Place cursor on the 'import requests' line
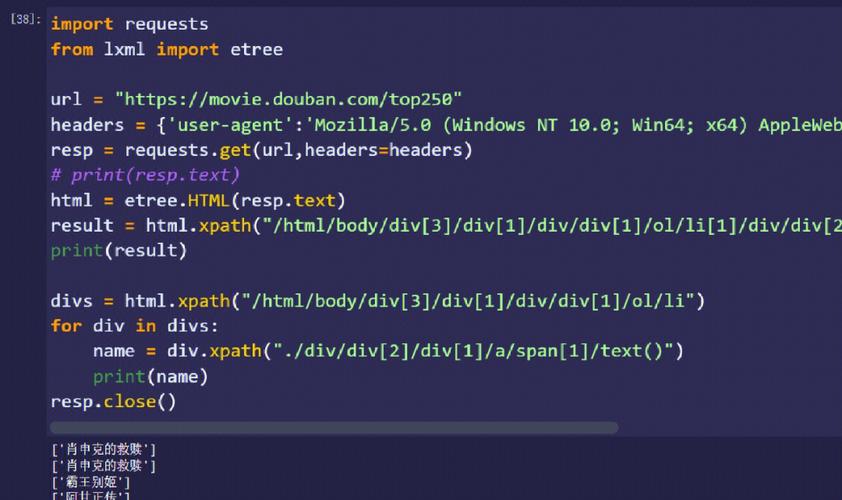Screen dimensions: 842x500 [x=129, y=23]
